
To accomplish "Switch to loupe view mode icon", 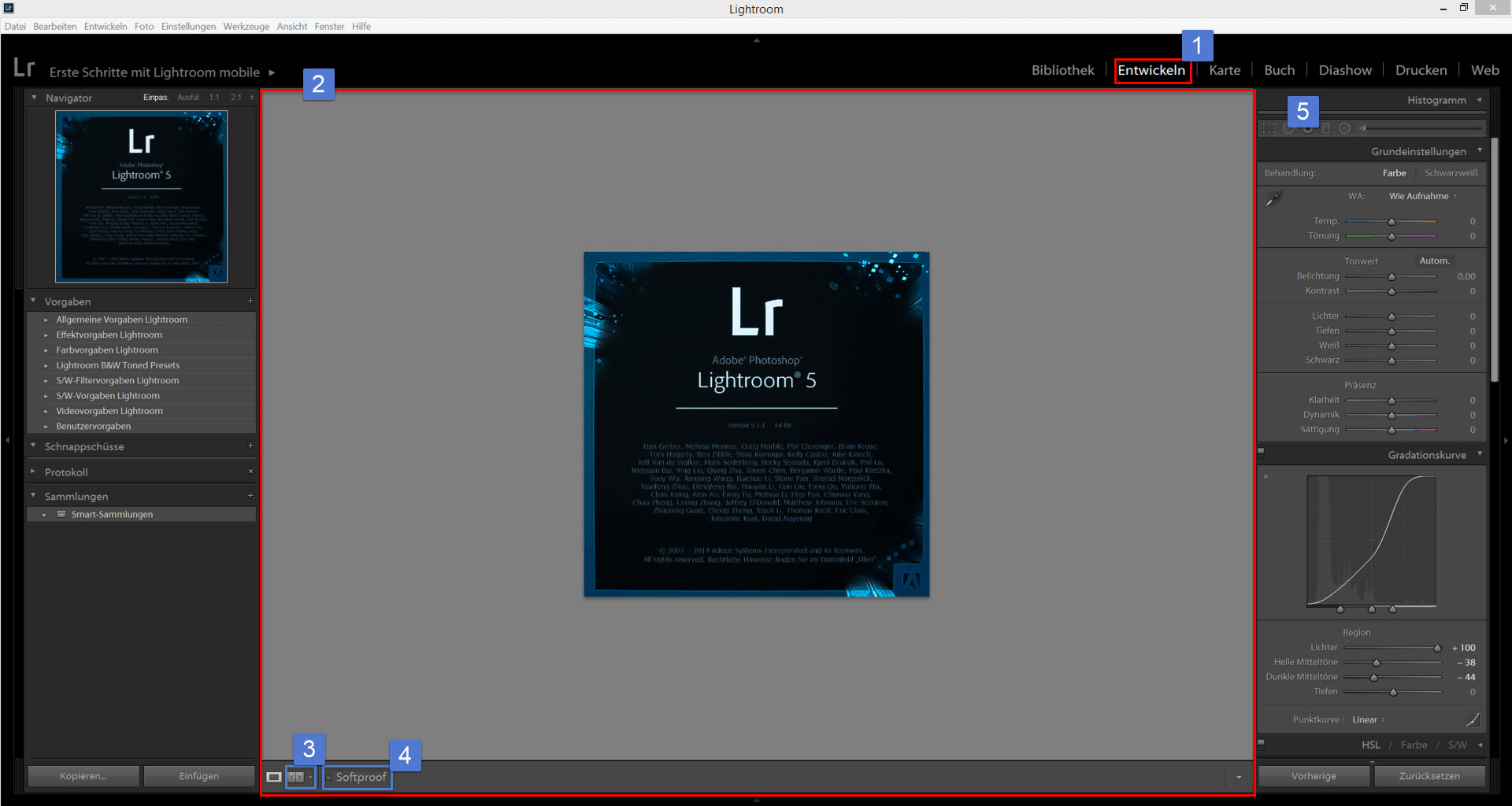I will (x=273, y=777).
